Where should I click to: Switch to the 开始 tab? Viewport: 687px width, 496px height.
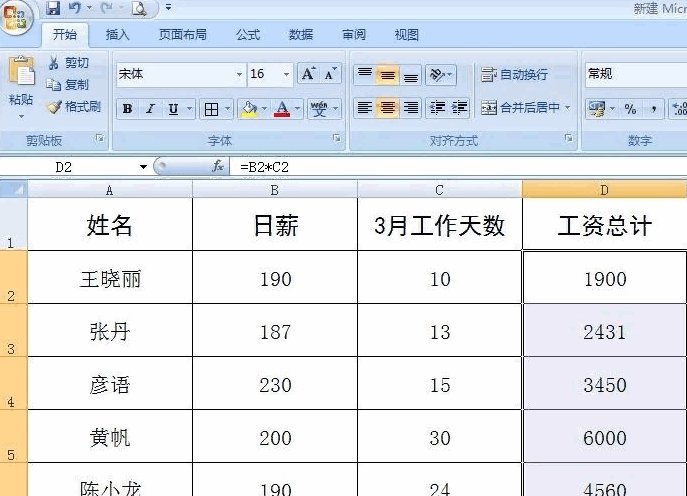(x=64, y=34)
